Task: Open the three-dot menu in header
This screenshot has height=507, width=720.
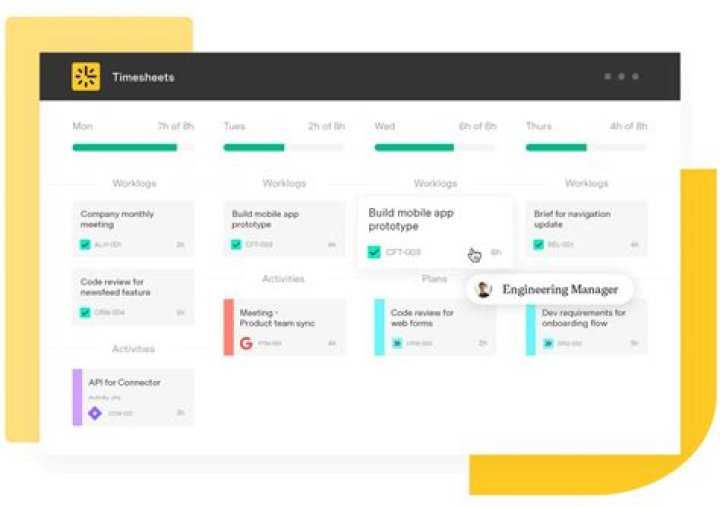Action: 621,77
